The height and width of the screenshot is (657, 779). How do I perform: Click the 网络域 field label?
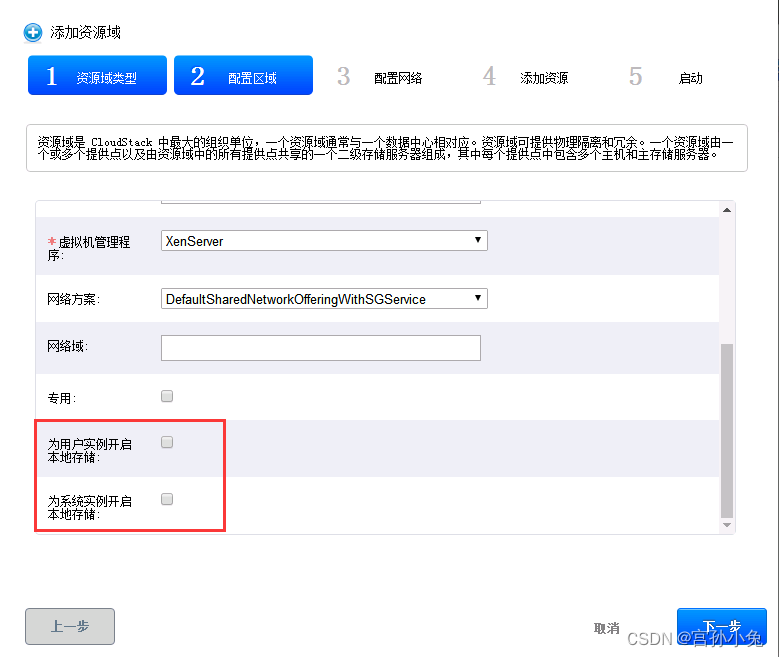(x=68, y=346)
